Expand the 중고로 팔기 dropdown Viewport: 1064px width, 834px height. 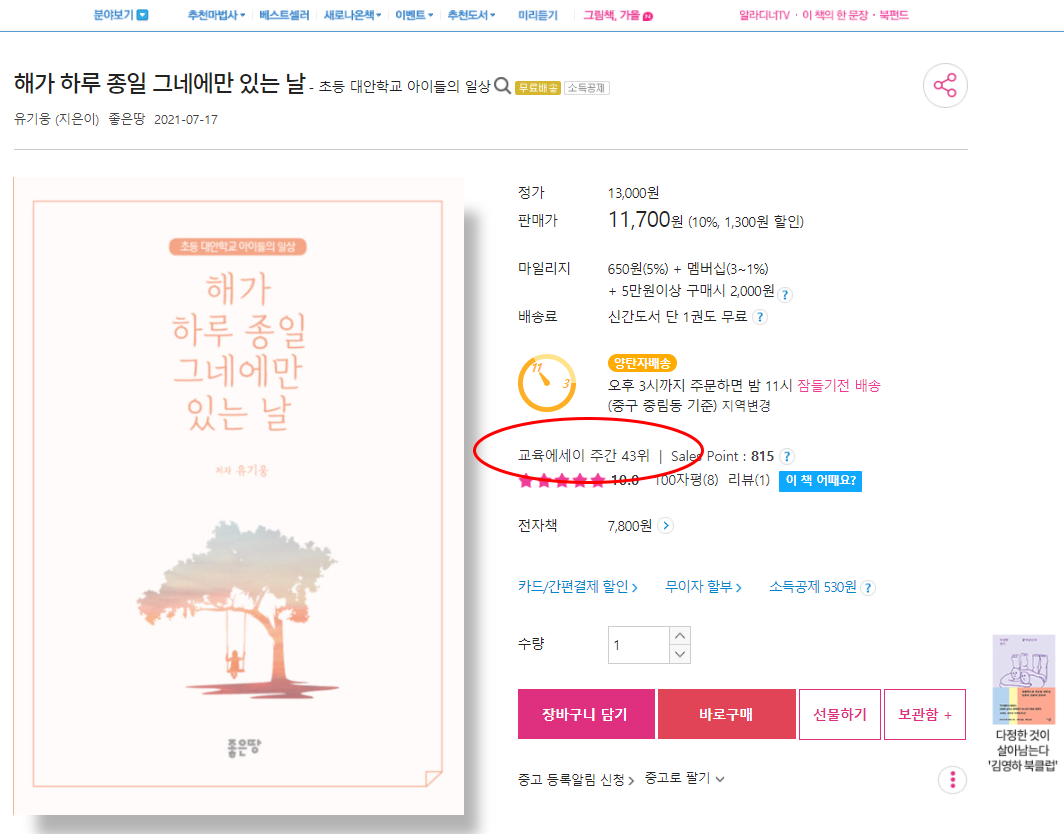coord(684,778)
